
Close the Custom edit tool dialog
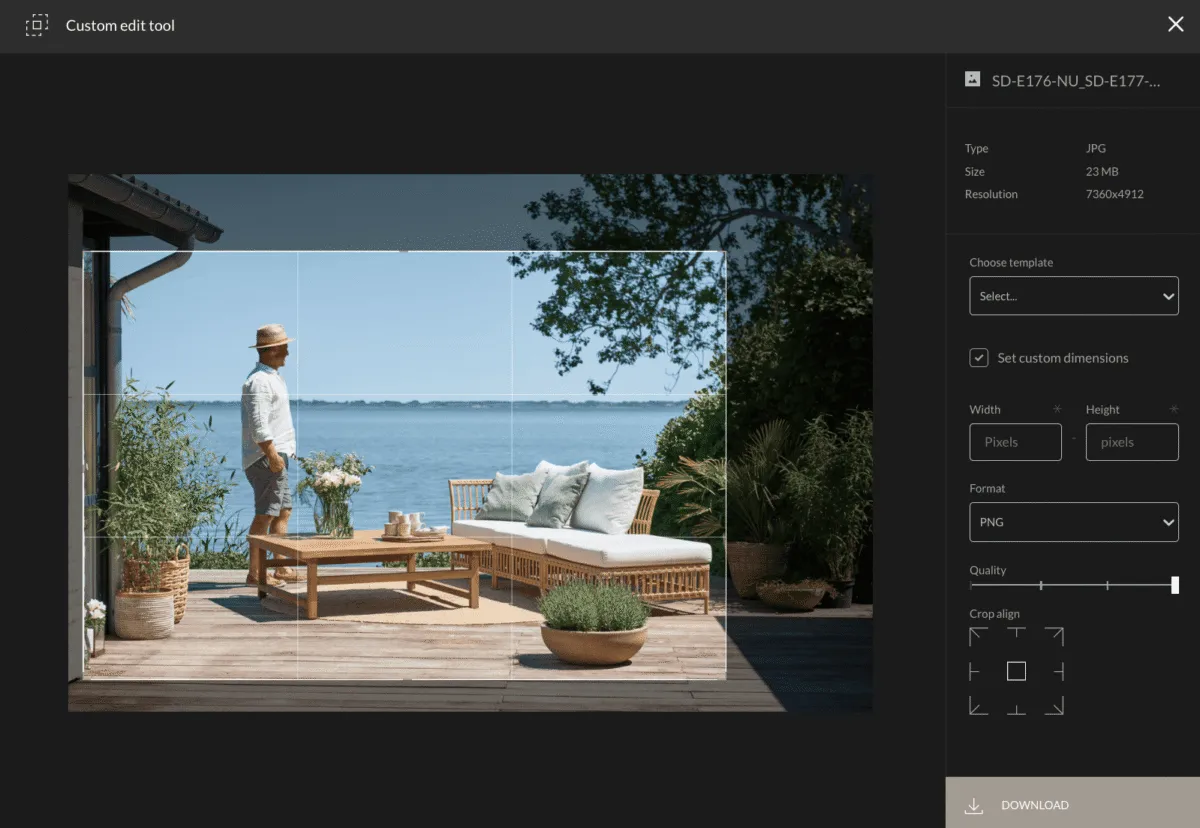(1175, 24)
